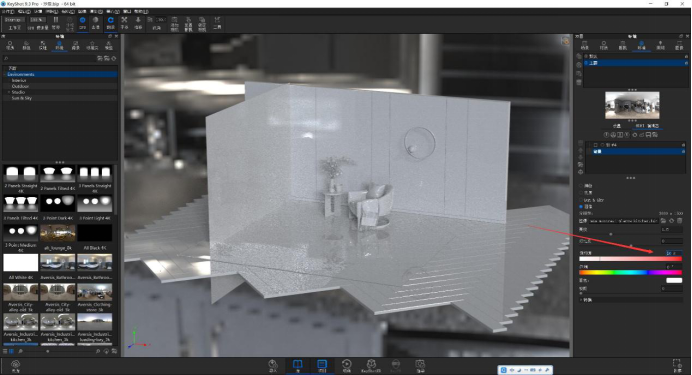Expand the Studio folder in the library tree
Screen dimensions: 692x375
coord(9,92)
